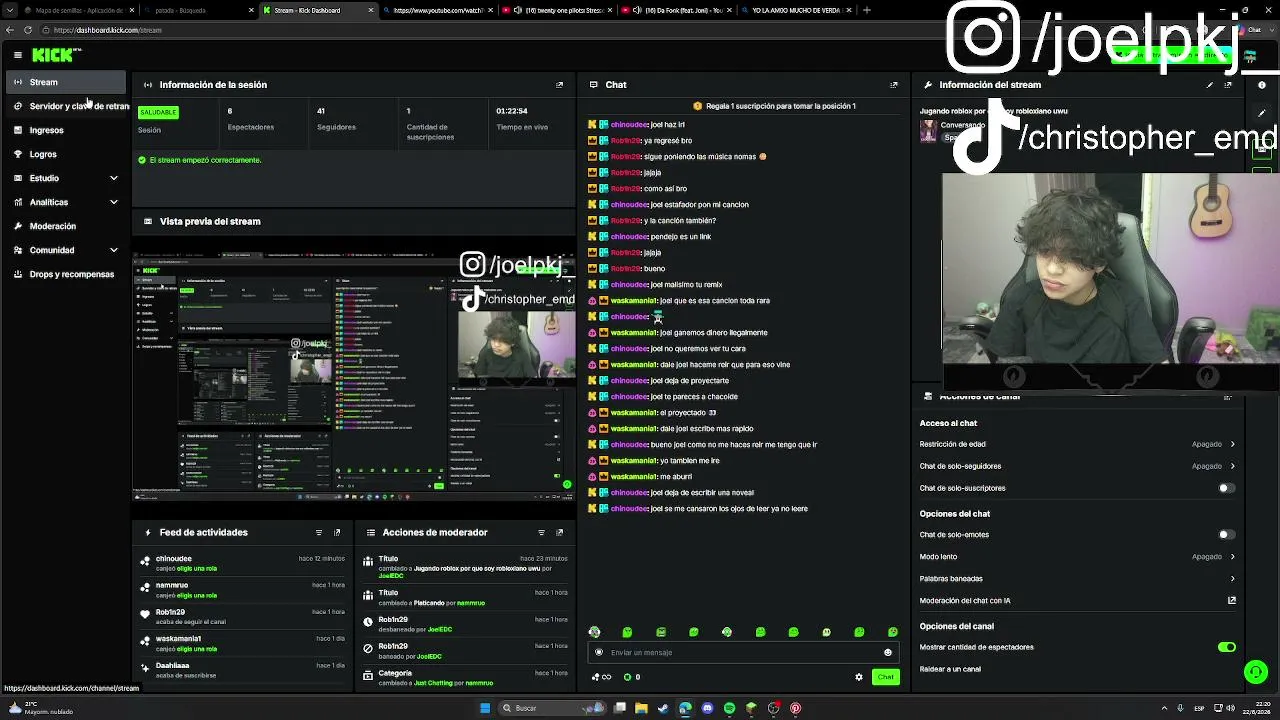Open the Logros page
This screenshot has height=720, width=1280.
(x=66, y=154)
